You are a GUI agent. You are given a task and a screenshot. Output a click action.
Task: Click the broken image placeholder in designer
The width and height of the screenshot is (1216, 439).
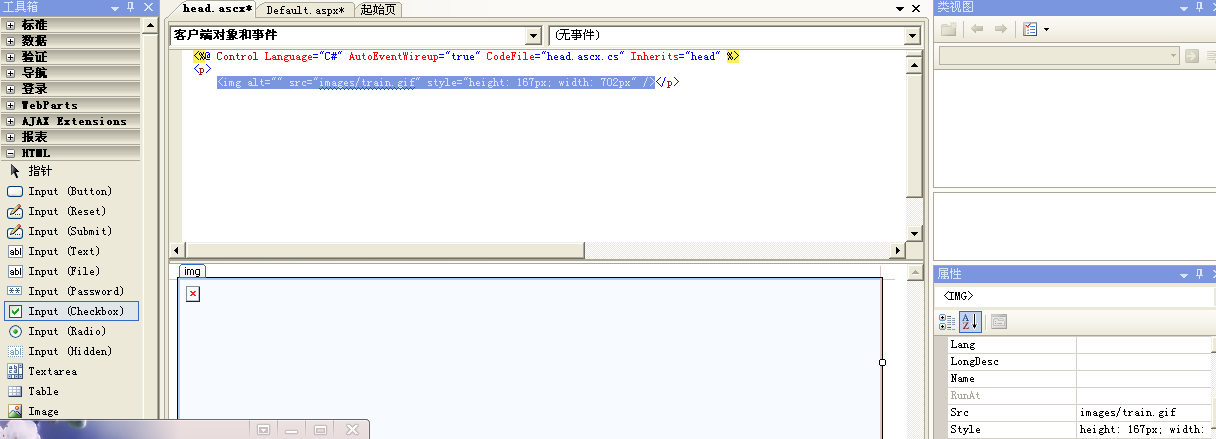click(193, 293)
